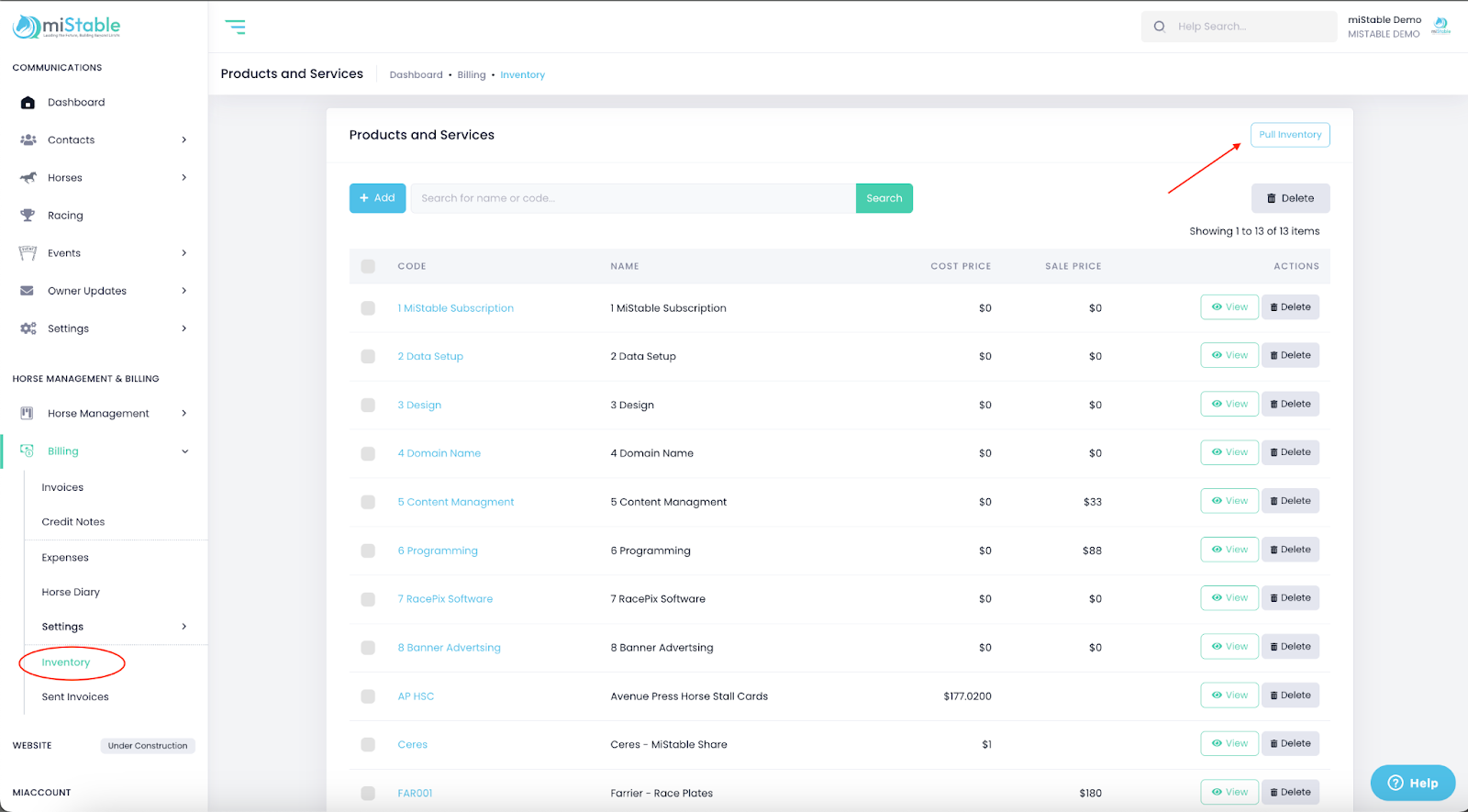Image resolution: width=1468 pixels, height=812 pixels.
Task: Click the Horse Management icon
Action: tap(28, 414)
